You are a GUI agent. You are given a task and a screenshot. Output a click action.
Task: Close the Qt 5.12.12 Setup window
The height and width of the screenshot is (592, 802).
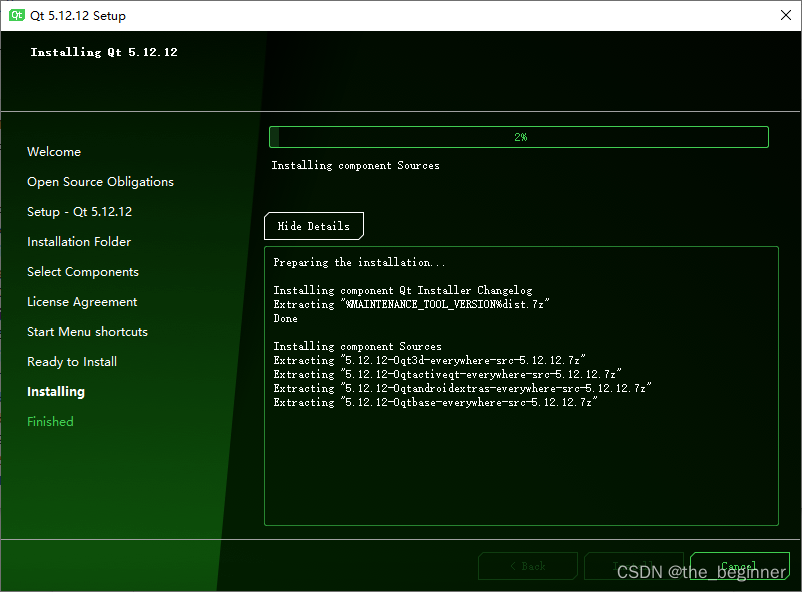click(x=786, y=15)
